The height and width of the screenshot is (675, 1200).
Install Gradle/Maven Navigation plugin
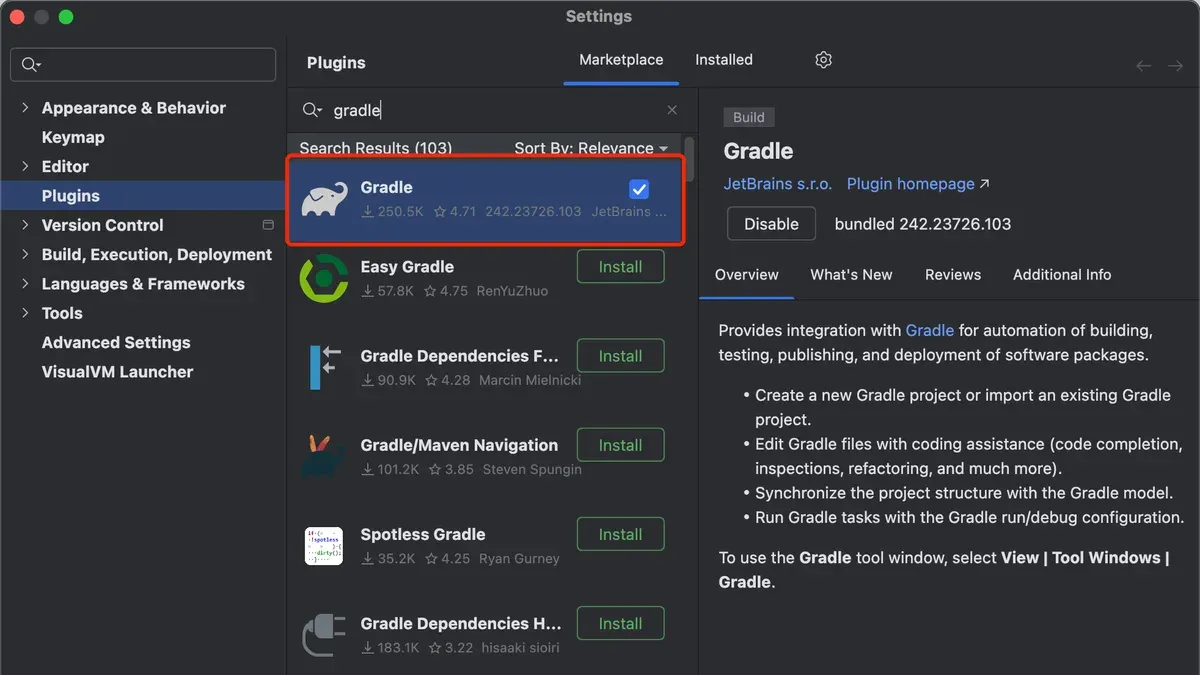point(621,445)
